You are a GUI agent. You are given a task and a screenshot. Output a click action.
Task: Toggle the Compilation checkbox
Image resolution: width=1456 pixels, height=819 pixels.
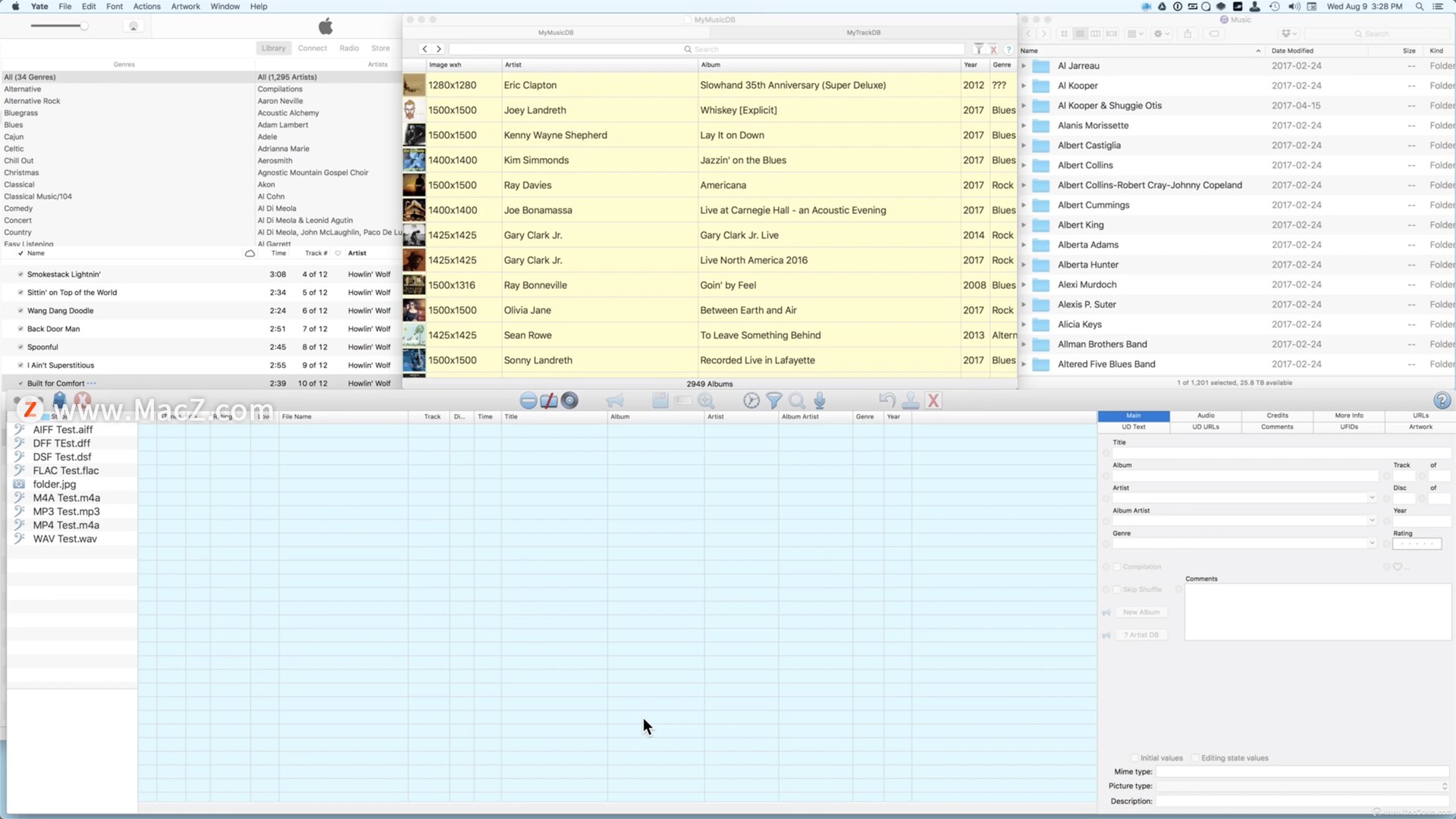pyautogui.click(x=1116, y=567)
